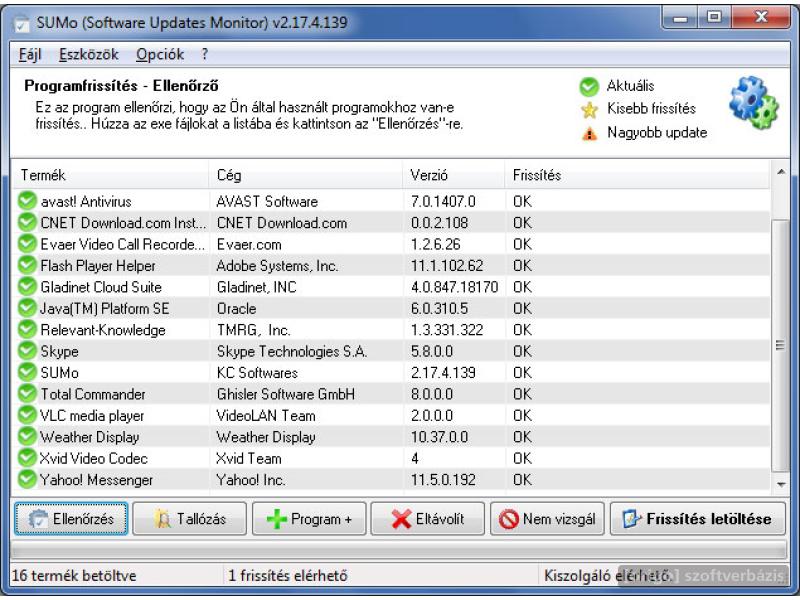The height and width of the screenshot is (600, 800).
Task: Sort the list by Verzió column header
Action: (454, 175)
